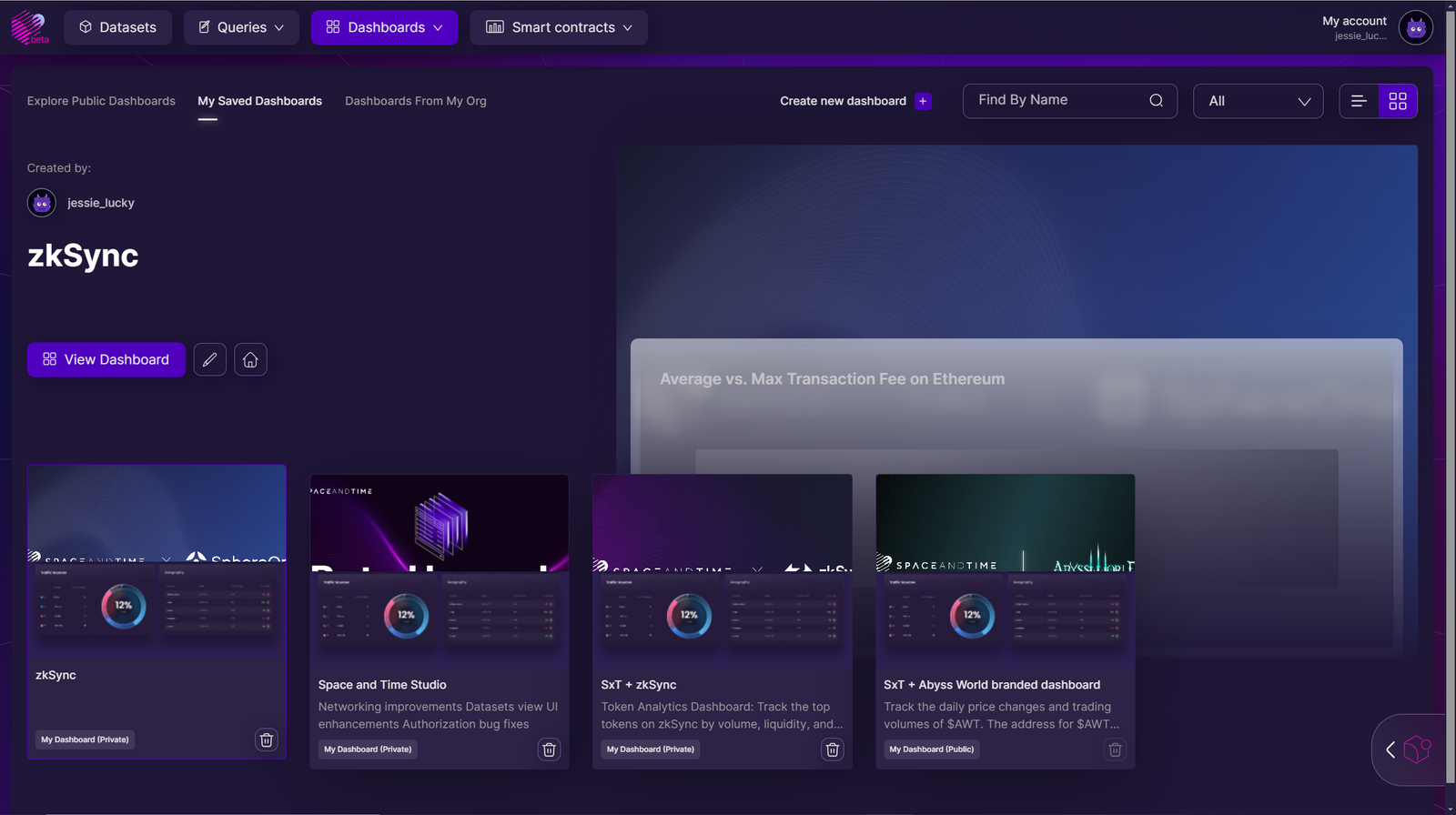Click SxT + Abyss World branded dashboard title

coord(992,685)
